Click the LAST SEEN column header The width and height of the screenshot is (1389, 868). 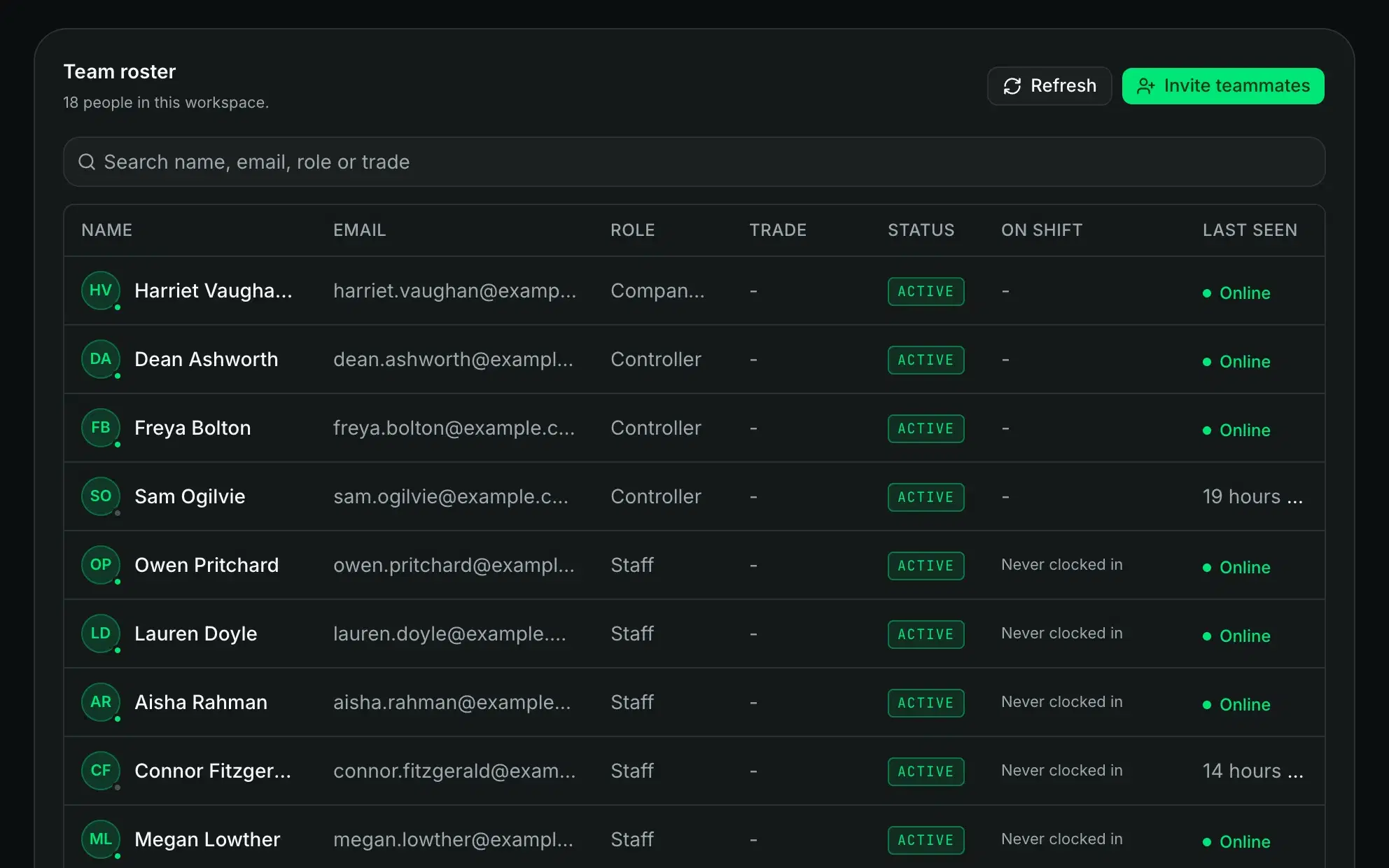(1250, 230)
